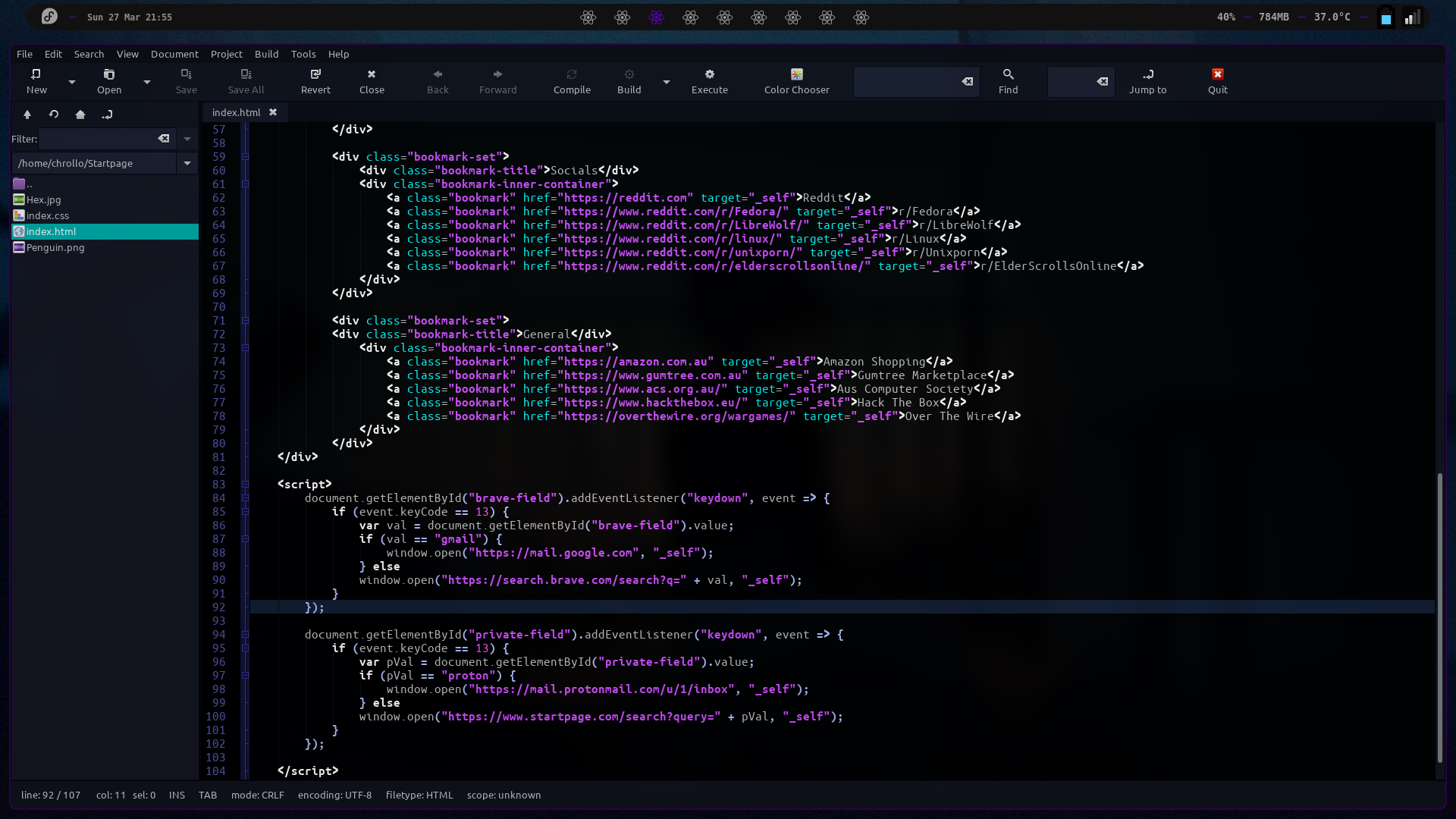The image size is (1456, 819).
Task: Open the Project menu
Action: [x=226, y=54]
